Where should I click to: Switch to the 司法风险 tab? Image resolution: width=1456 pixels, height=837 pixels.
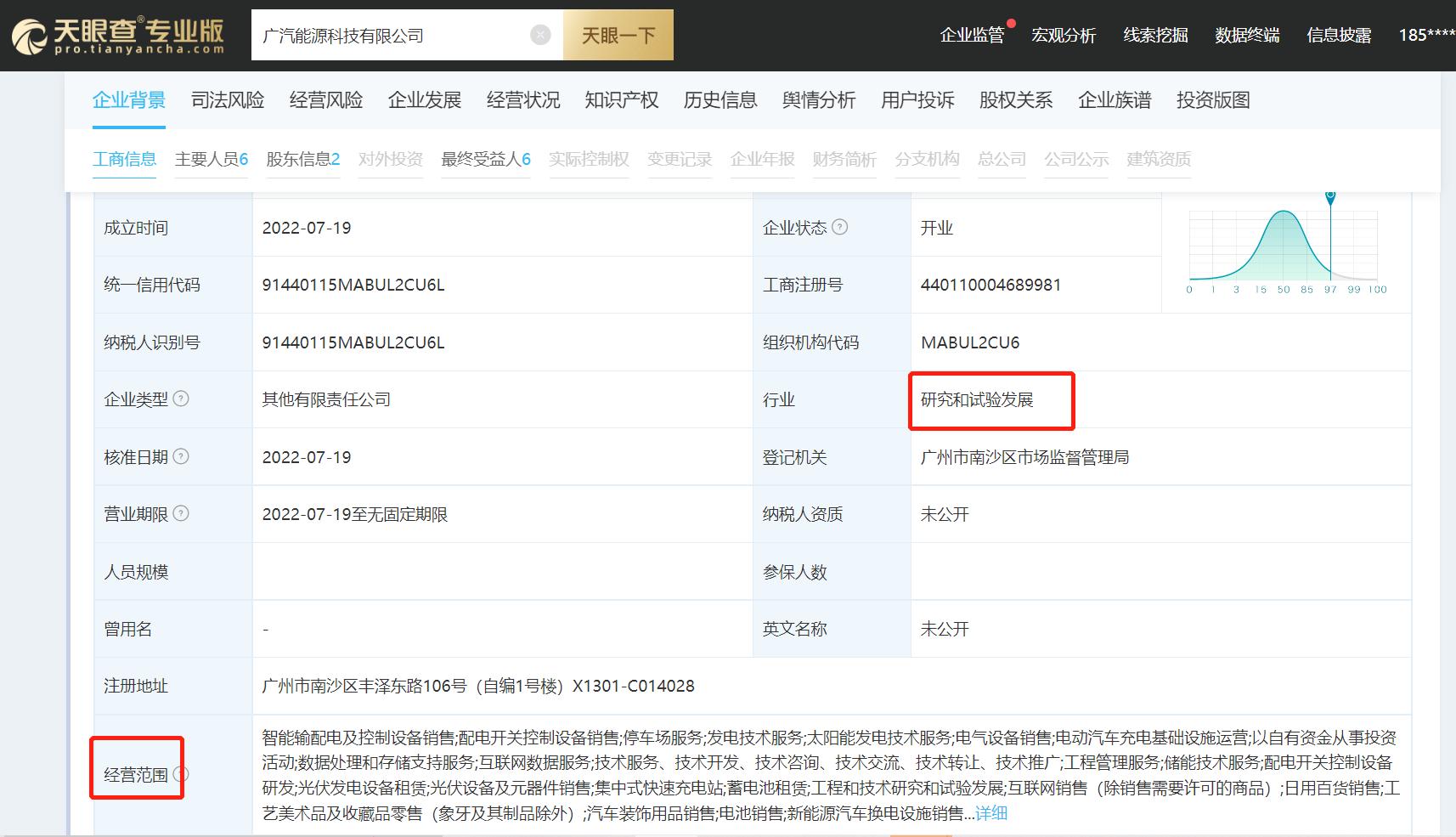[228, 100]
